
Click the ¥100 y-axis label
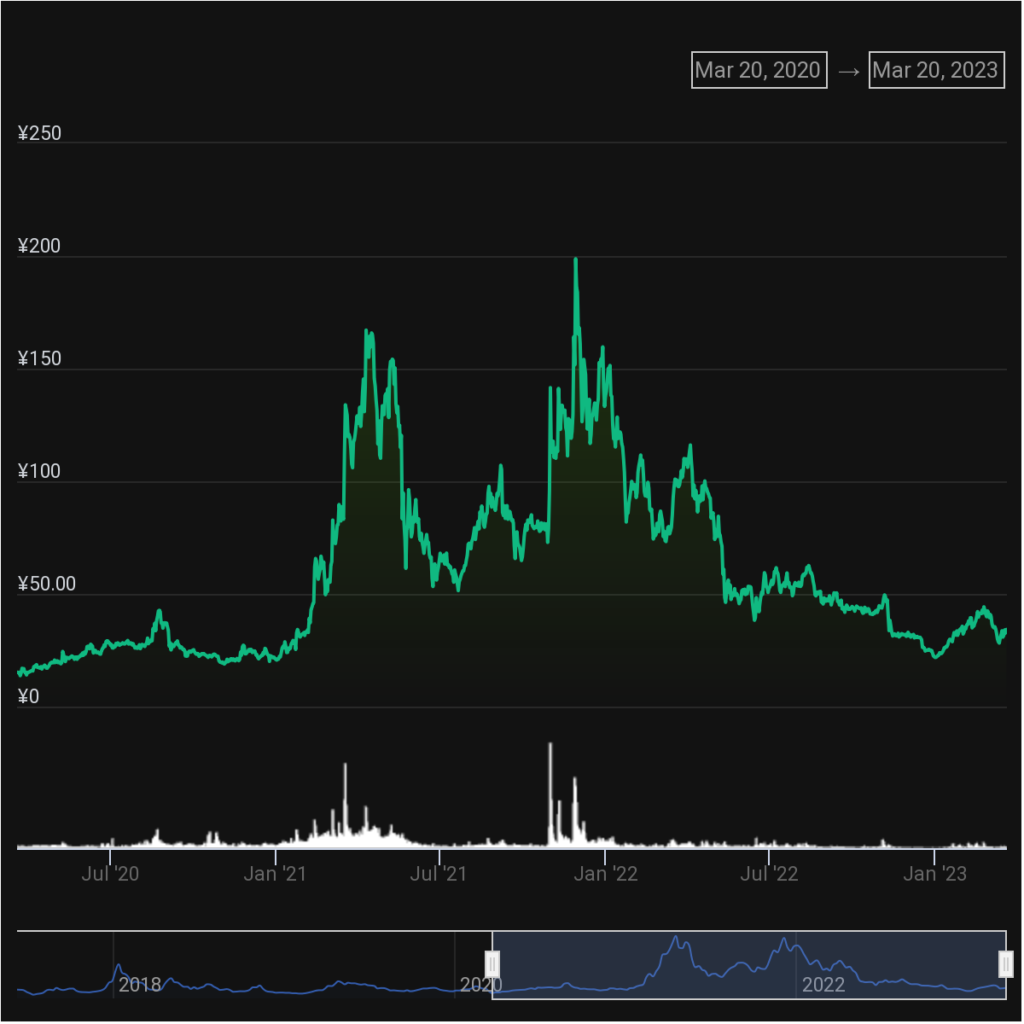(x=39, y=472)
